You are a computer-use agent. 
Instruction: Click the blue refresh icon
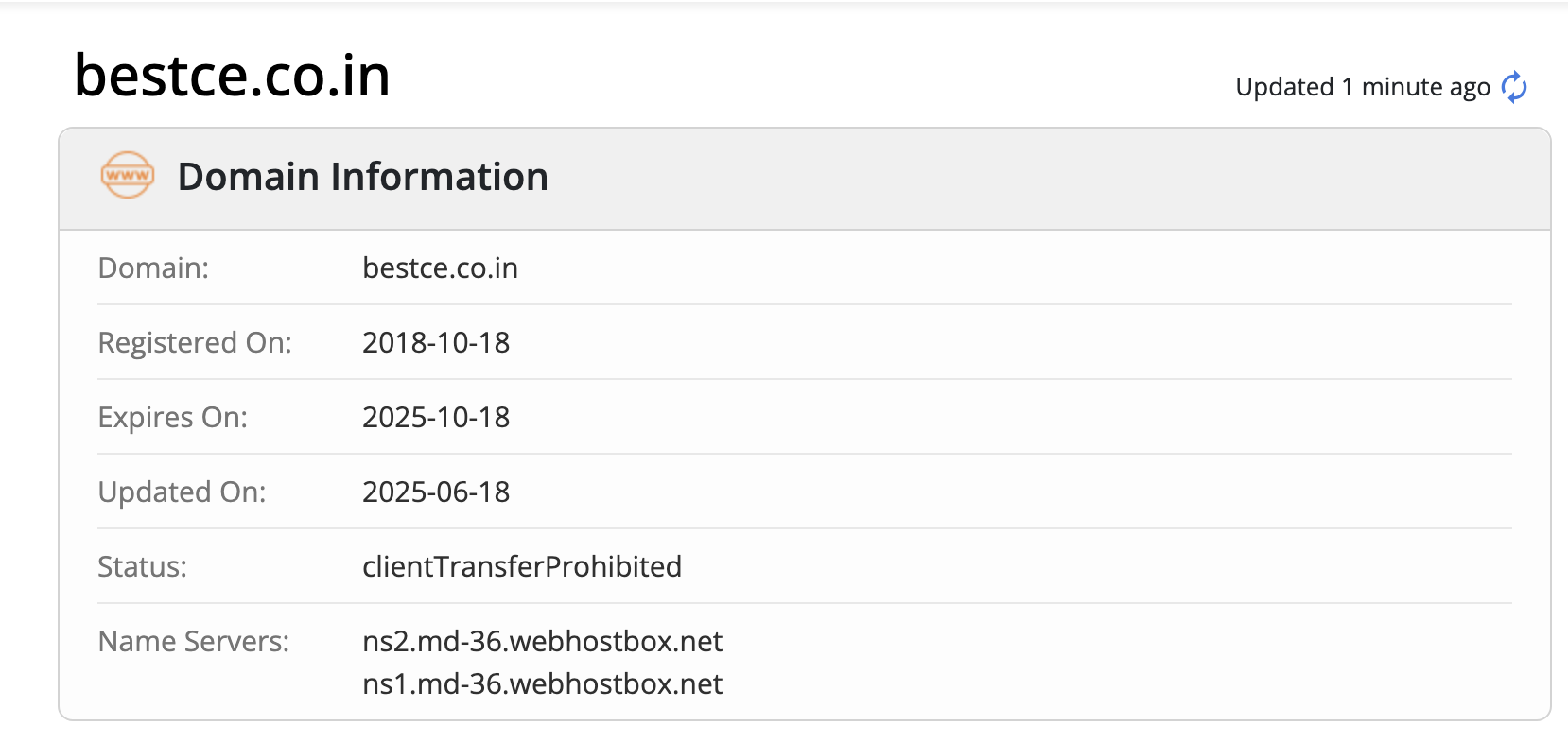1514,87
